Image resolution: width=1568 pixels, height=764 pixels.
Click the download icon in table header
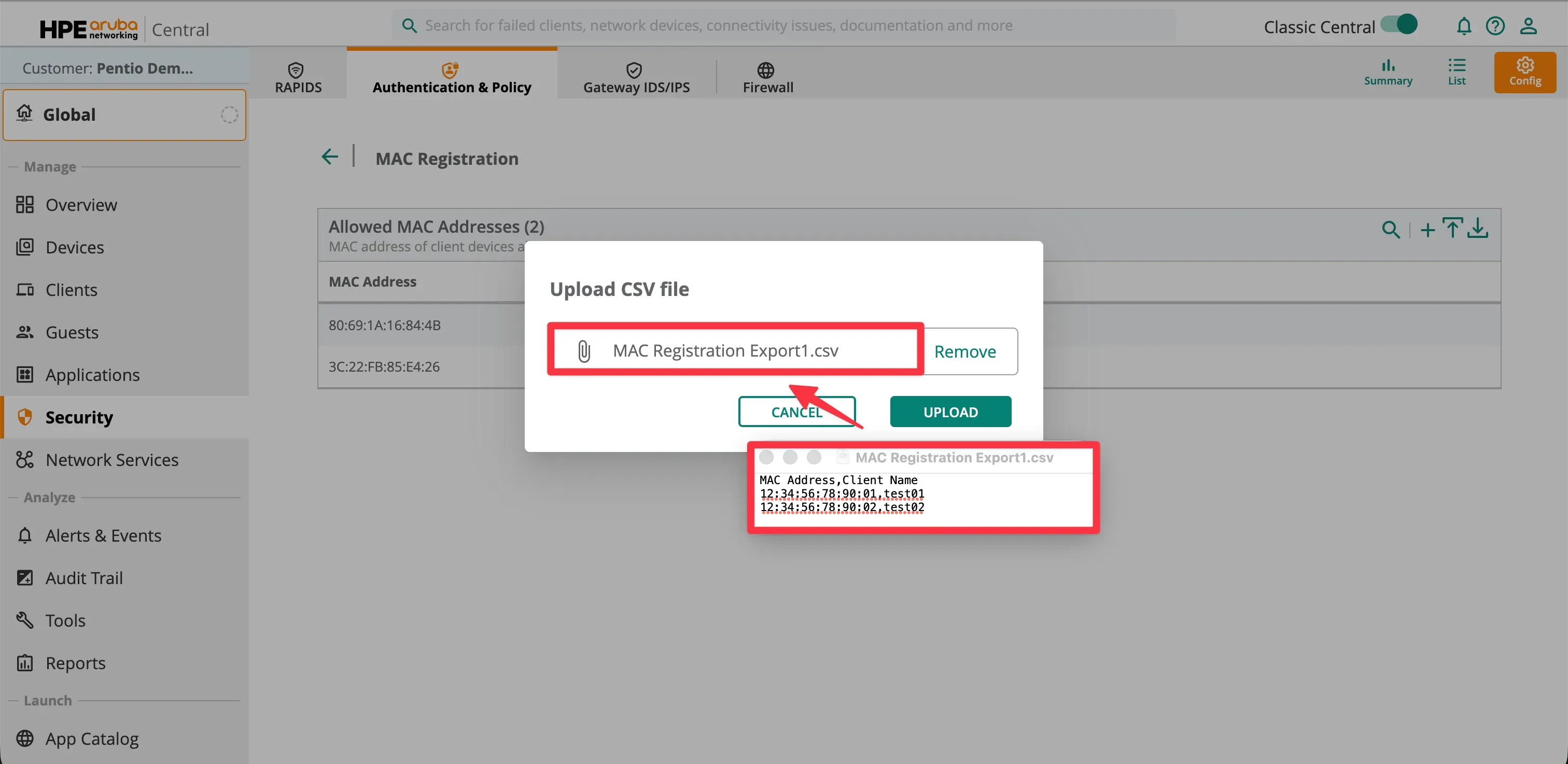click(x=1478, y=229)
